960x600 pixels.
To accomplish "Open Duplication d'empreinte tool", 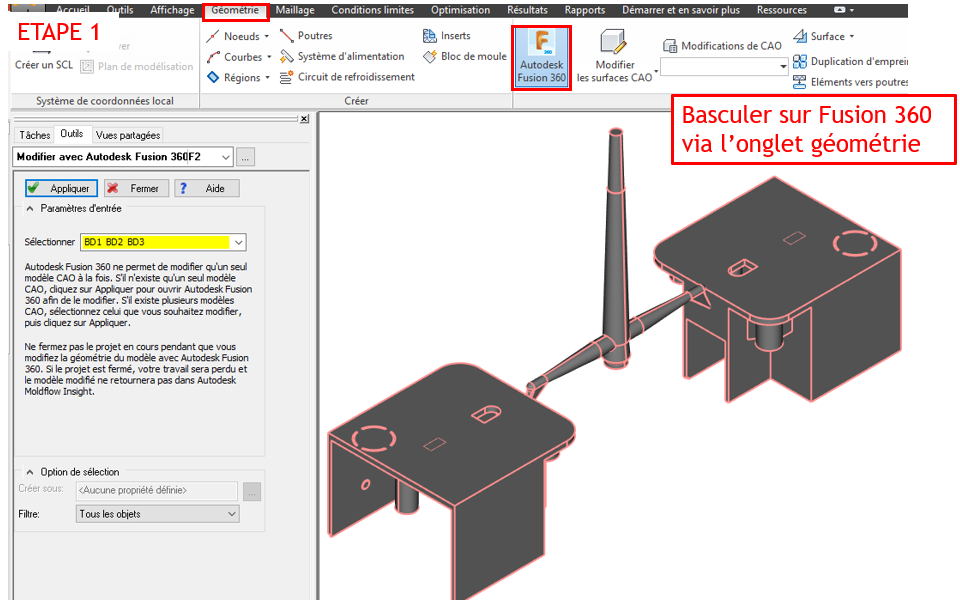I will click(x=850, y=61).
